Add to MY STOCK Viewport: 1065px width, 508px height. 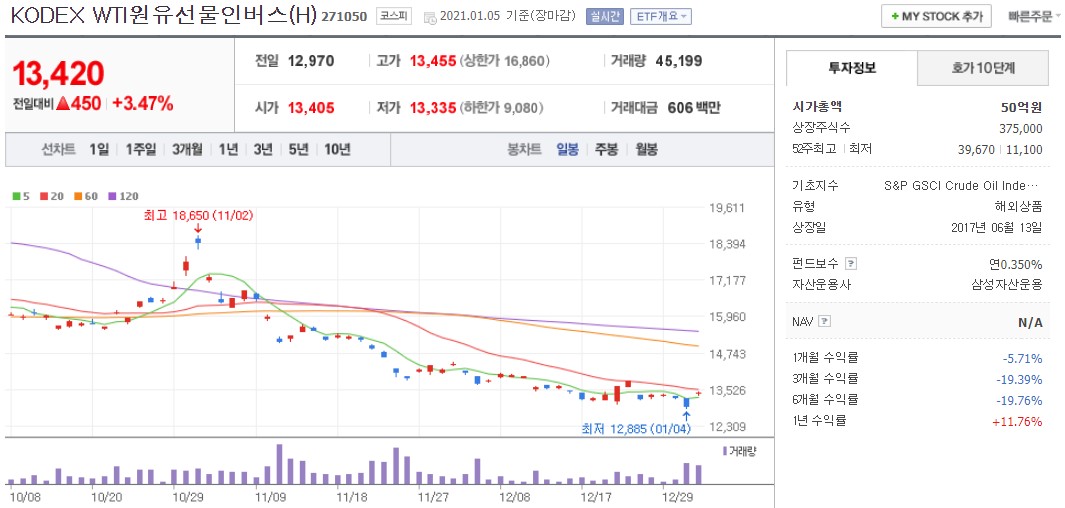(936, 16)
